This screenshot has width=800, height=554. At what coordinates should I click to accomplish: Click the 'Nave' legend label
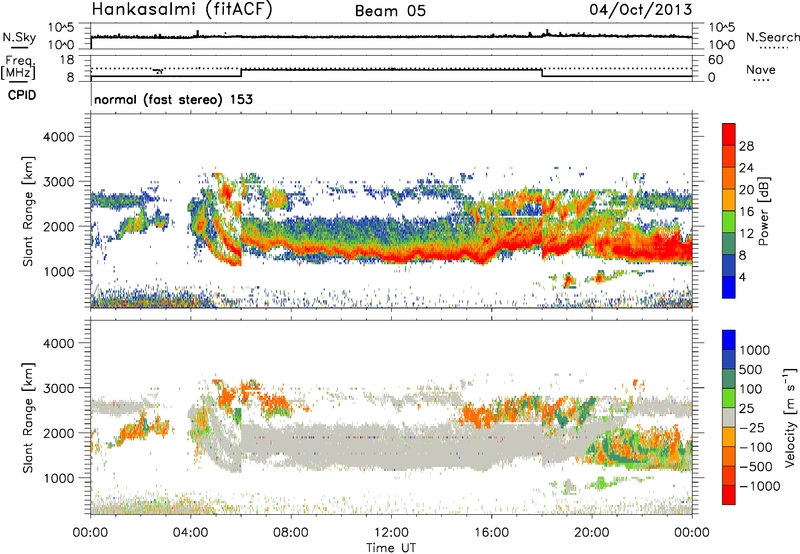coord(761,69)
